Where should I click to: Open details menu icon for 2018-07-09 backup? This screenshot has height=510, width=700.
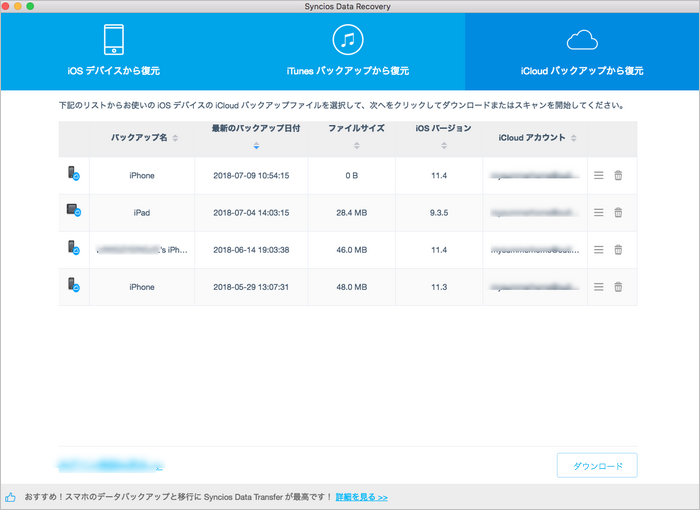(599, 175)
